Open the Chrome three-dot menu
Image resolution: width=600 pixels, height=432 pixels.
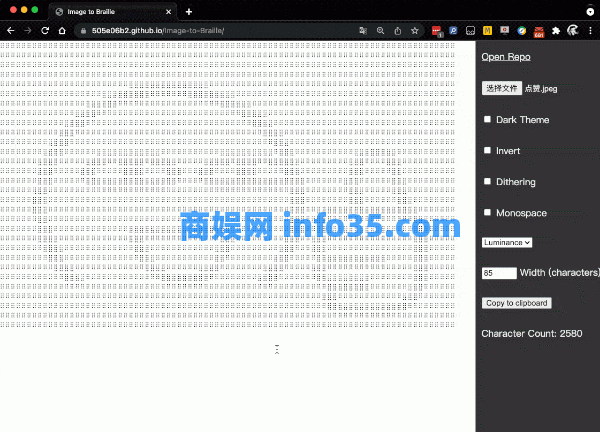(590, 31)
